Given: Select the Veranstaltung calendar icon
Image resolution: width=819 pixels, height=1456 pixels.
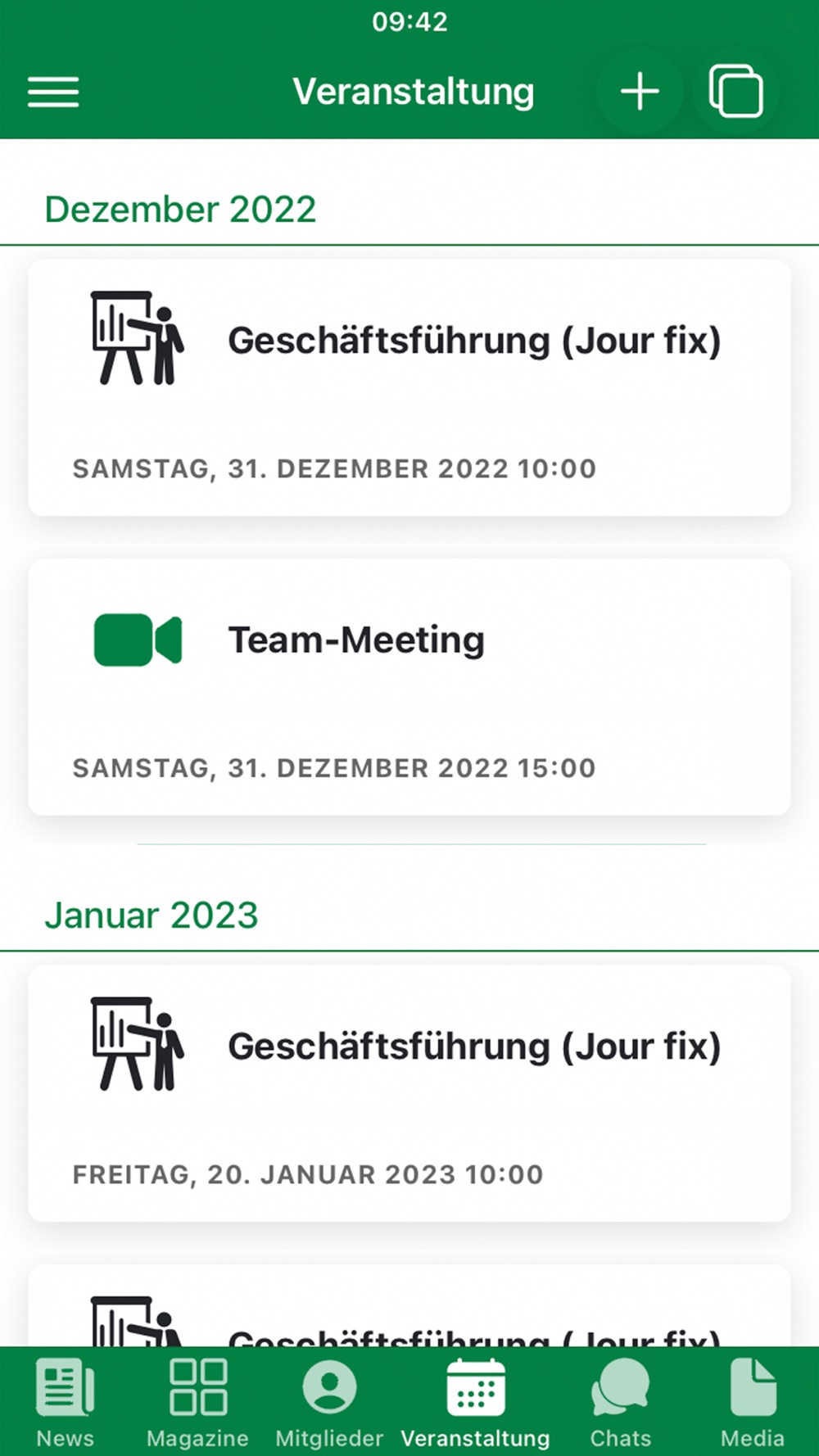Looking at the screenshot, I should 475,1386.
